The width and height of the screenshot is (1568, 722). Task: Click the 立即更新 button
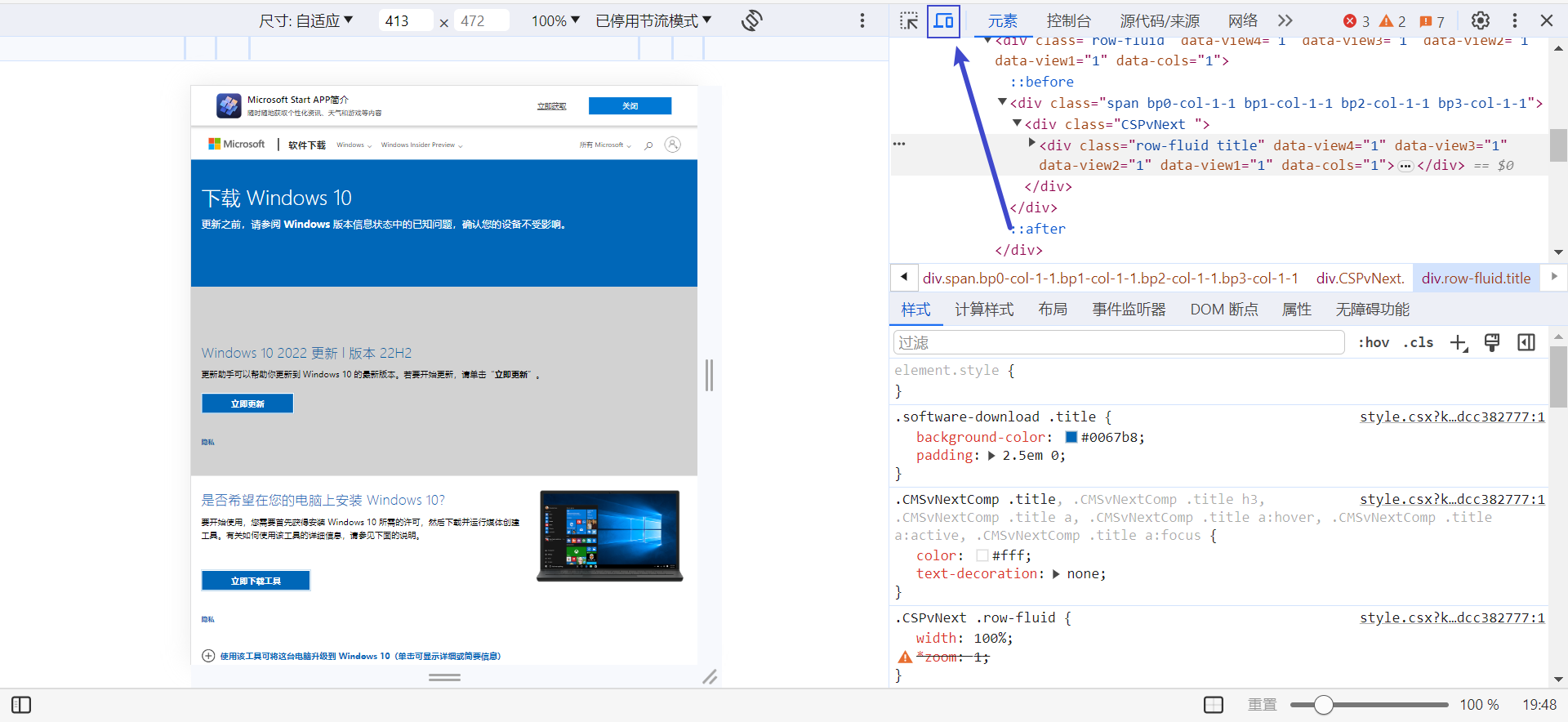(247, 403)
